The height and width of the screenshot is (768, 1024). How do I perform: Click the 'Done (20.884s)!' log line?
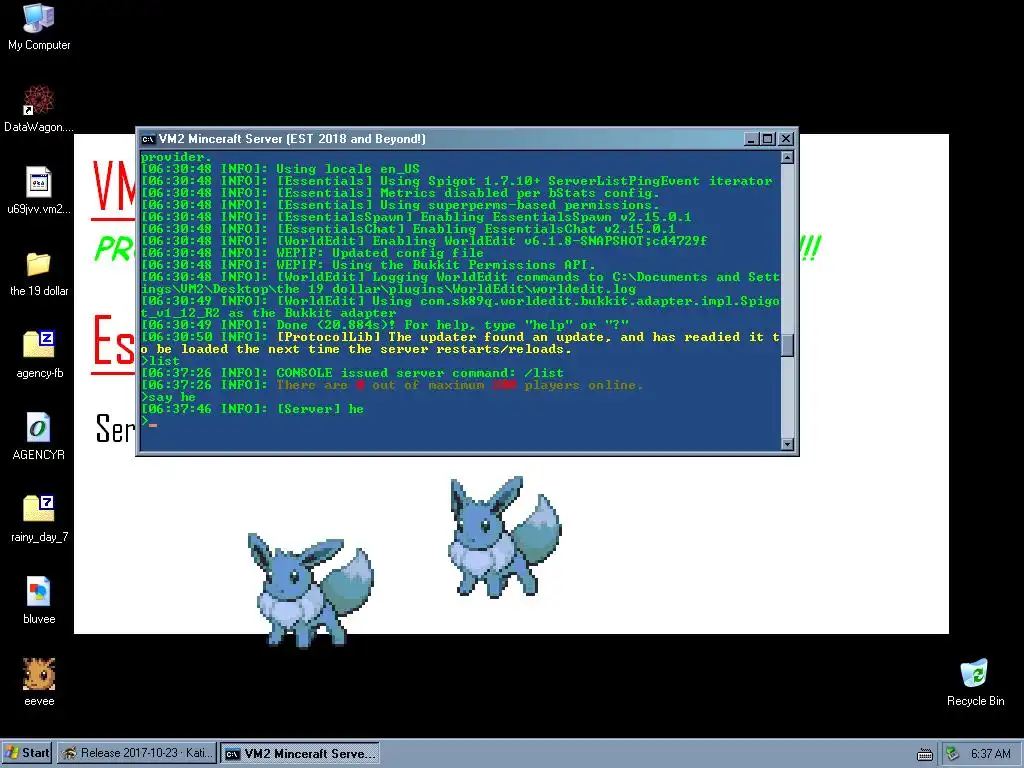click(x=385, y=325)
